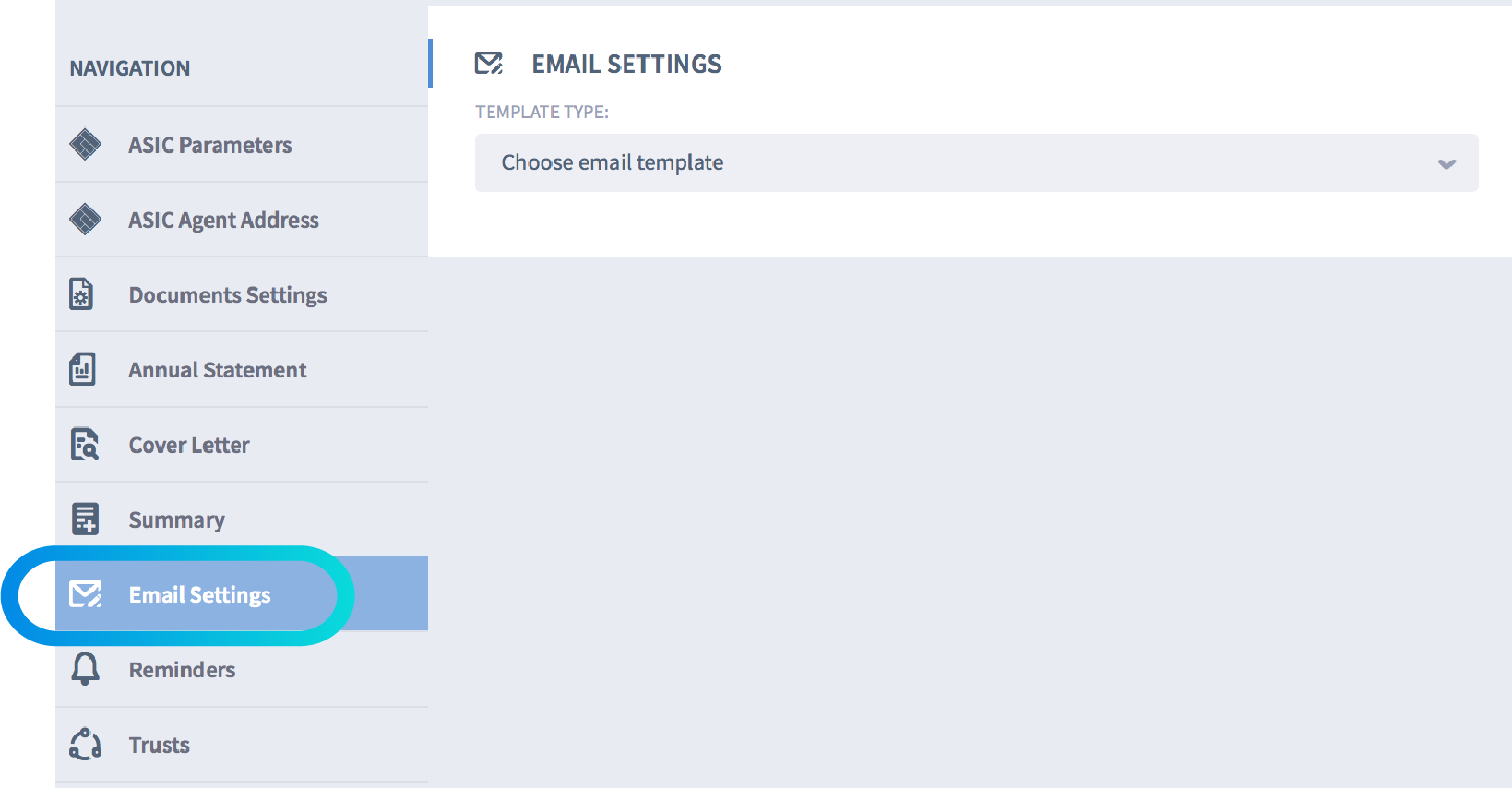Click the ASIC Parameters diamond icon

pyautogui.click(x=86, y=145)
